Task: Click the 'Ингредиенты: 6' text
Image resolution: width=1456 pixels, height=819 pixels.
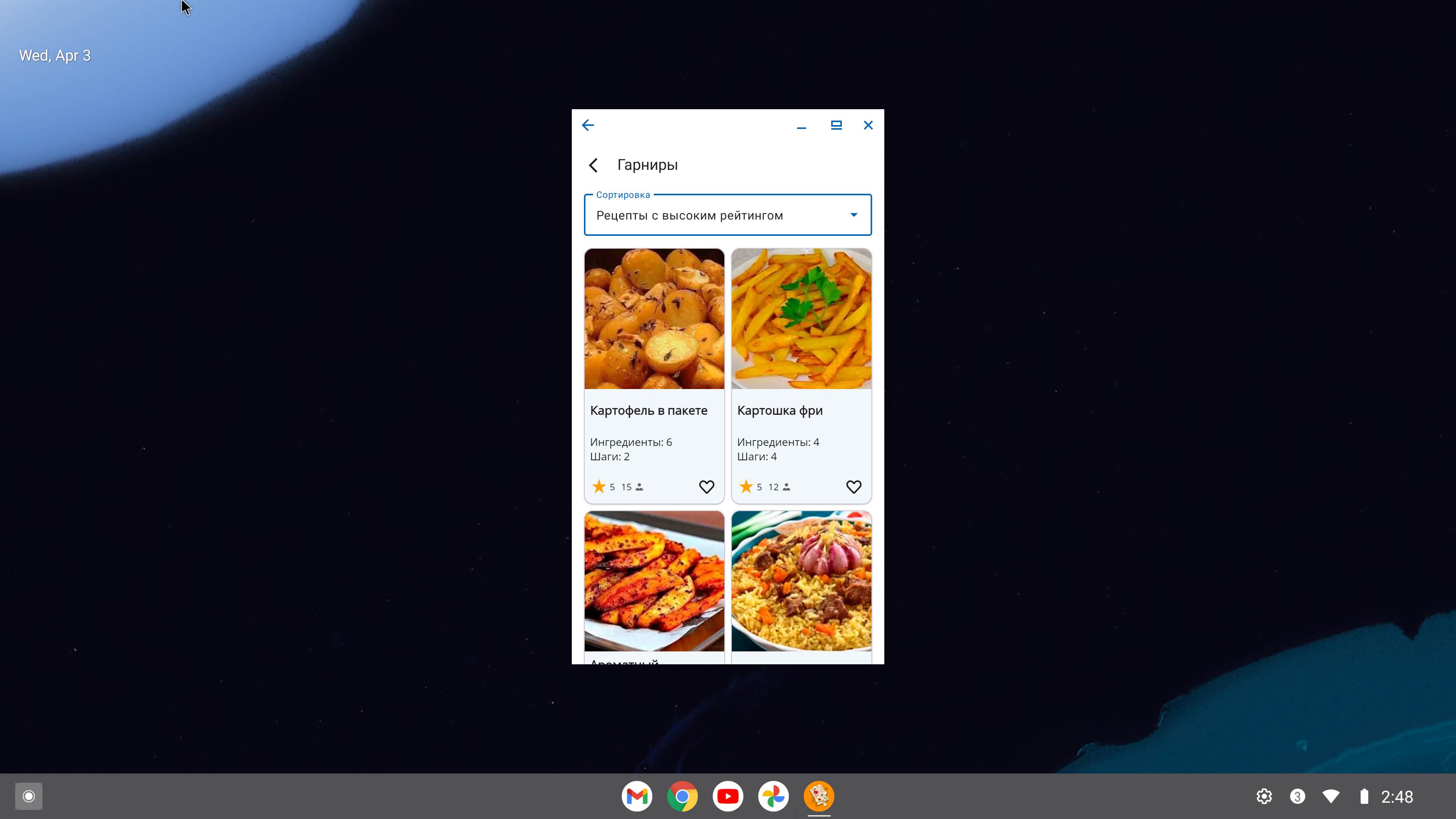Action: pos(631,442)
